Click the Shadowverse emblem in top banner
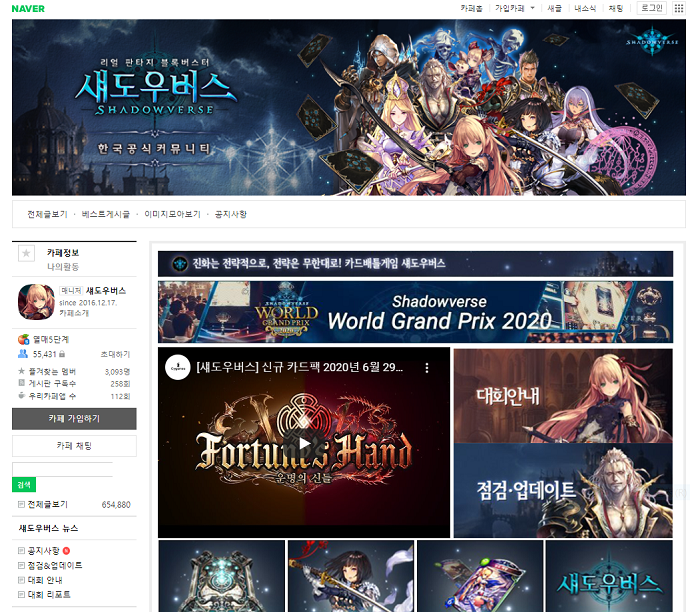690x612 pixels. tap(653, 41)
